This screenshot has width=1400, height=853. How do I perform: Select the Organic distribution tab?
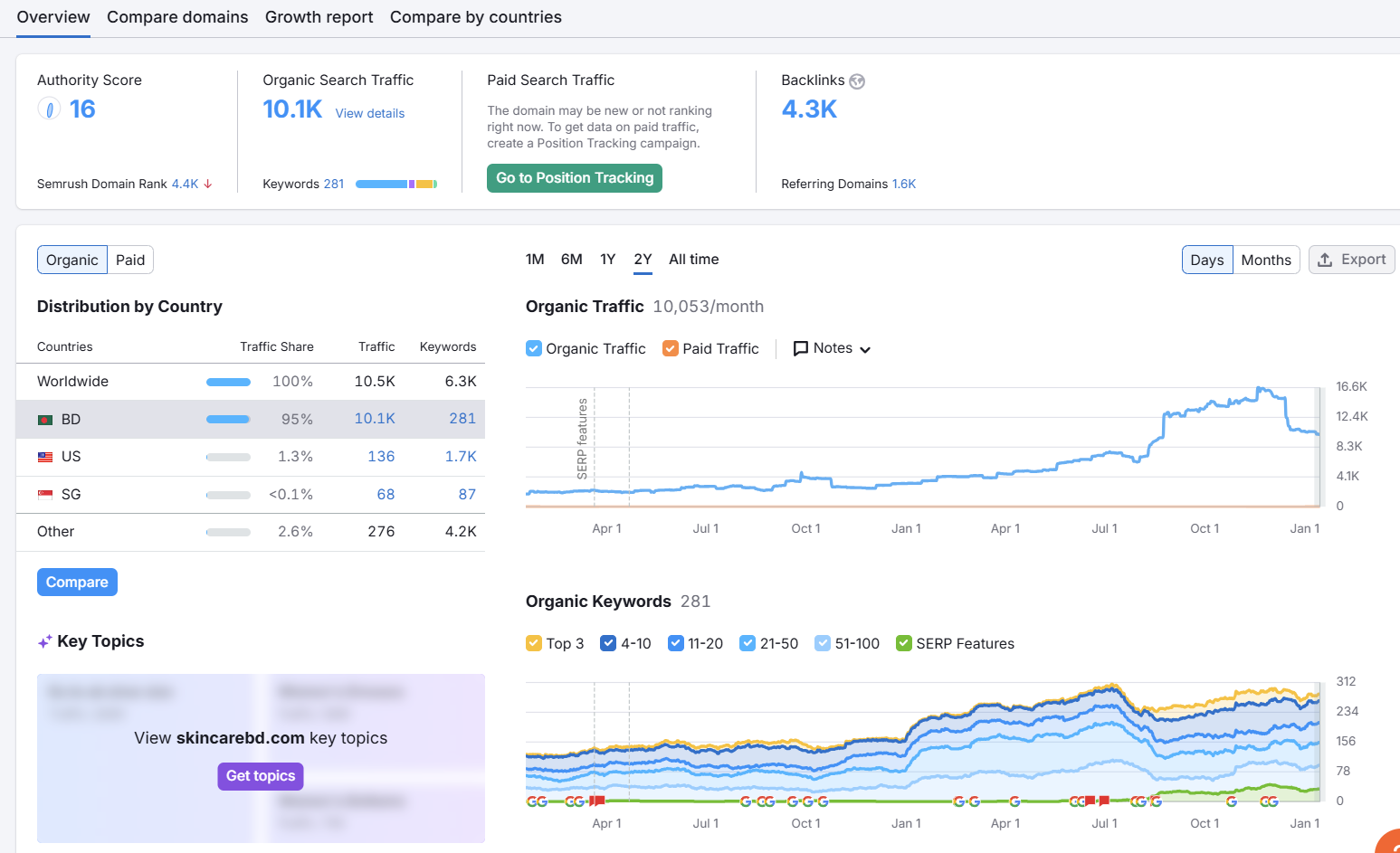(x=72, y=260)
